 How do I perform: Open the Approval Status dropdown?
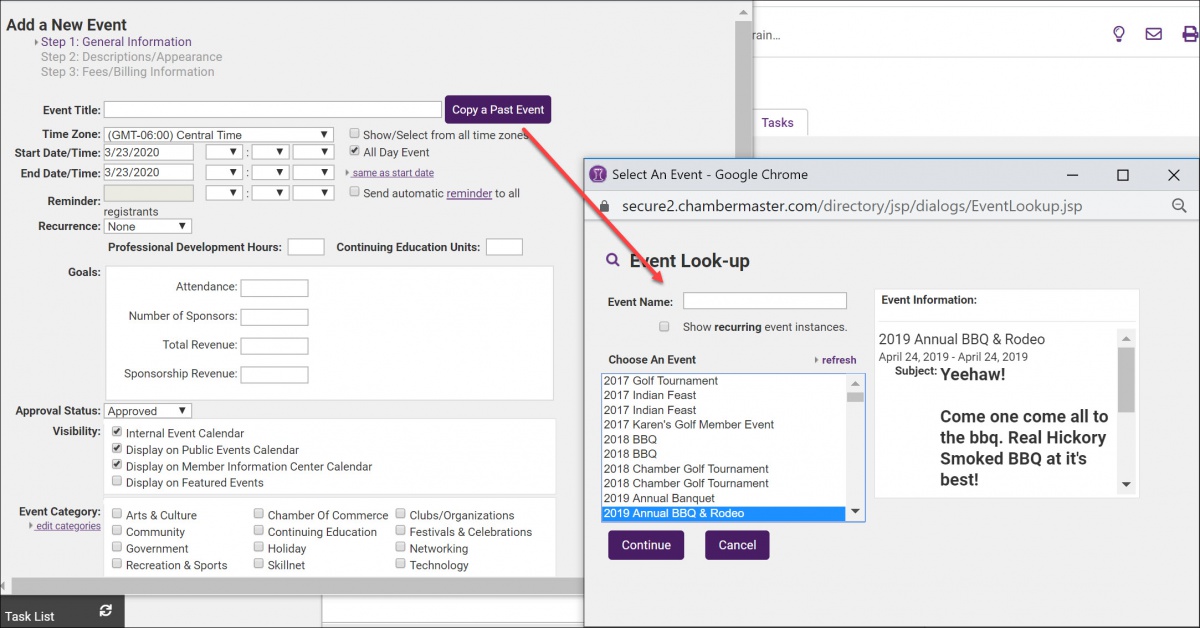(x=147, y=411)
